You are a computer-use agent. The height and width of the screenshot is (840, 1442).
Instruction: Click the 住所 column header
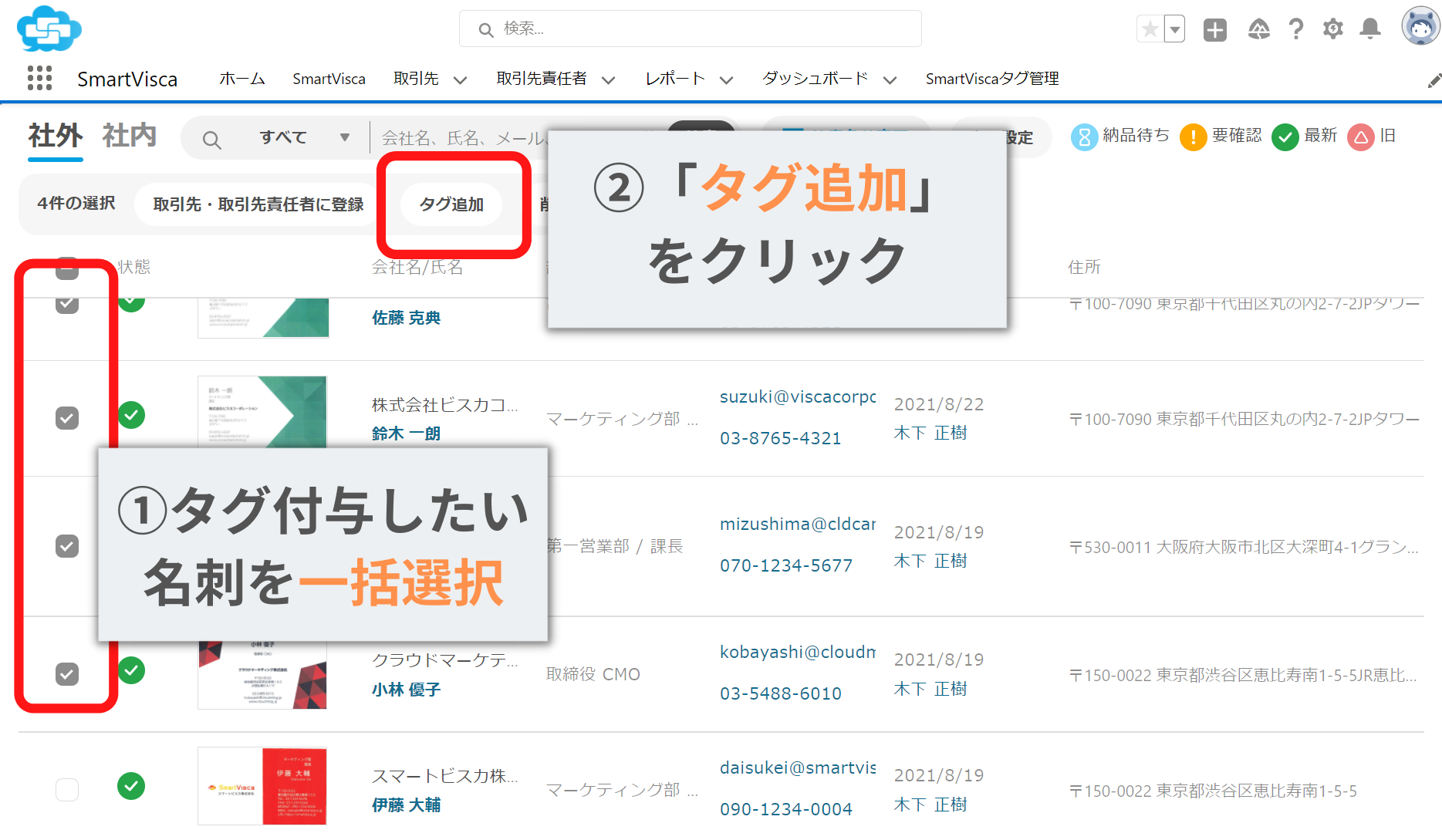(1084, 267)
